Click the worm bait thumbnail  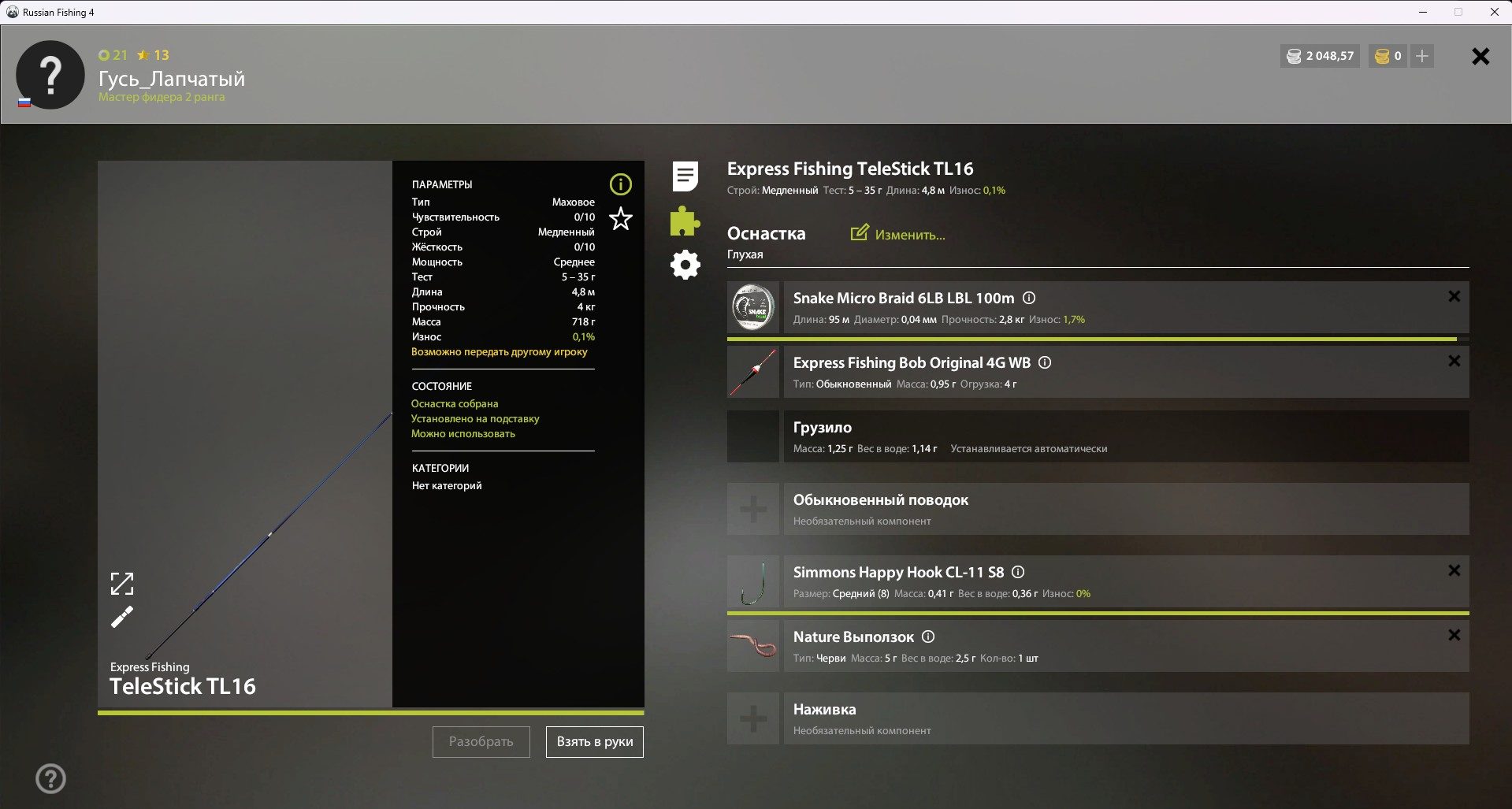(x=753, y=646)
